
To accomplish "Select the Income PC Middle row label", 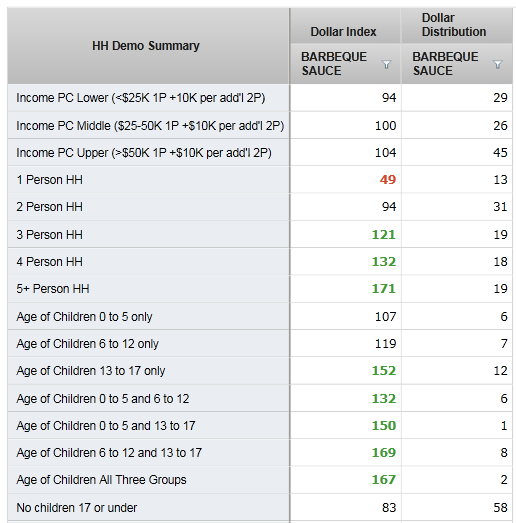I will pyautogui.click(x=150, y=126).
